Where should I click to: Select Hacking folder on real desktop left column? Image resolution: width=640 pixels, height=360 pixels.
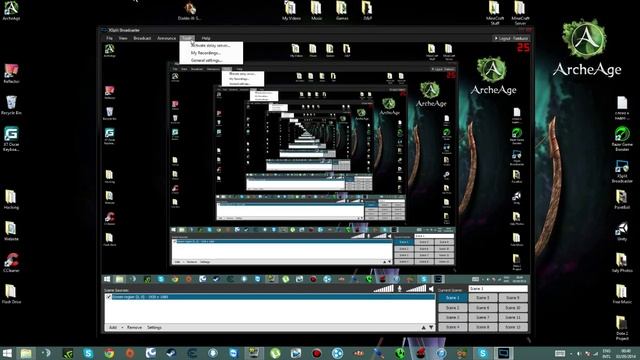click(11, 200)
